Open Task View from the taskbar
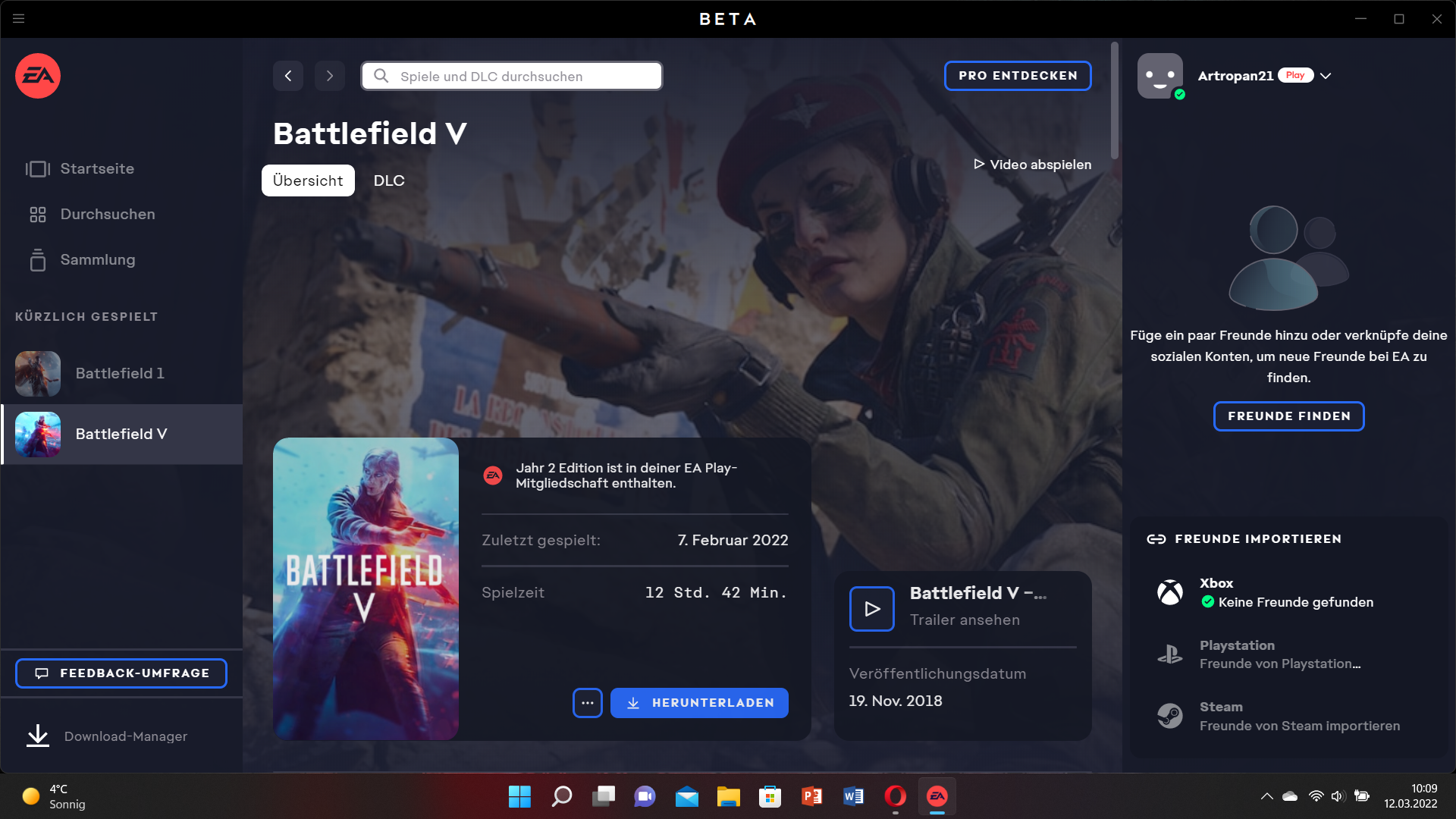Screen dimensions: 1456x819 (603, 796)
